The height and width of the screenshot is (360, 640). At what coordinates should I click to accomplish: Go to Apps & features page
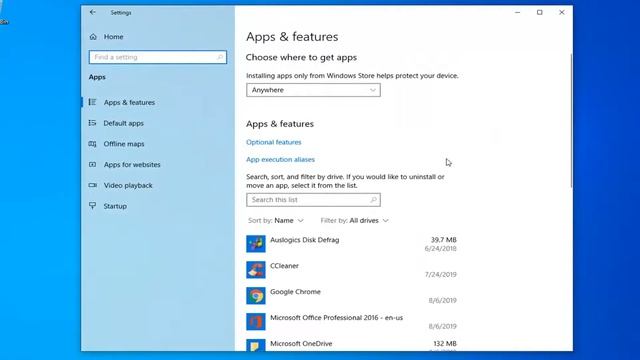point(129,102)
